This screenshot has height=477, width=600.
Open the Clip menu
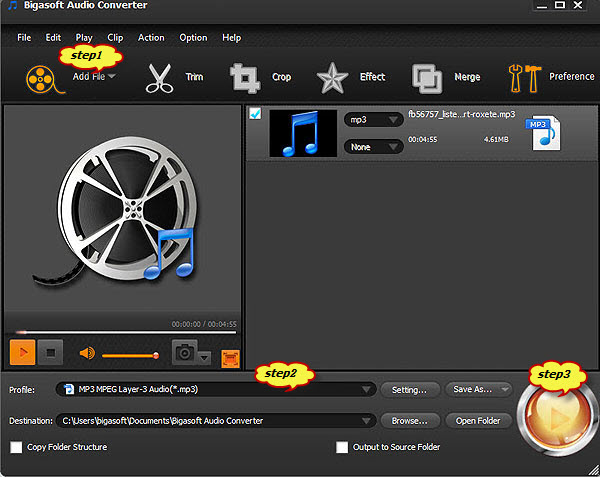(x=115, y=37)
